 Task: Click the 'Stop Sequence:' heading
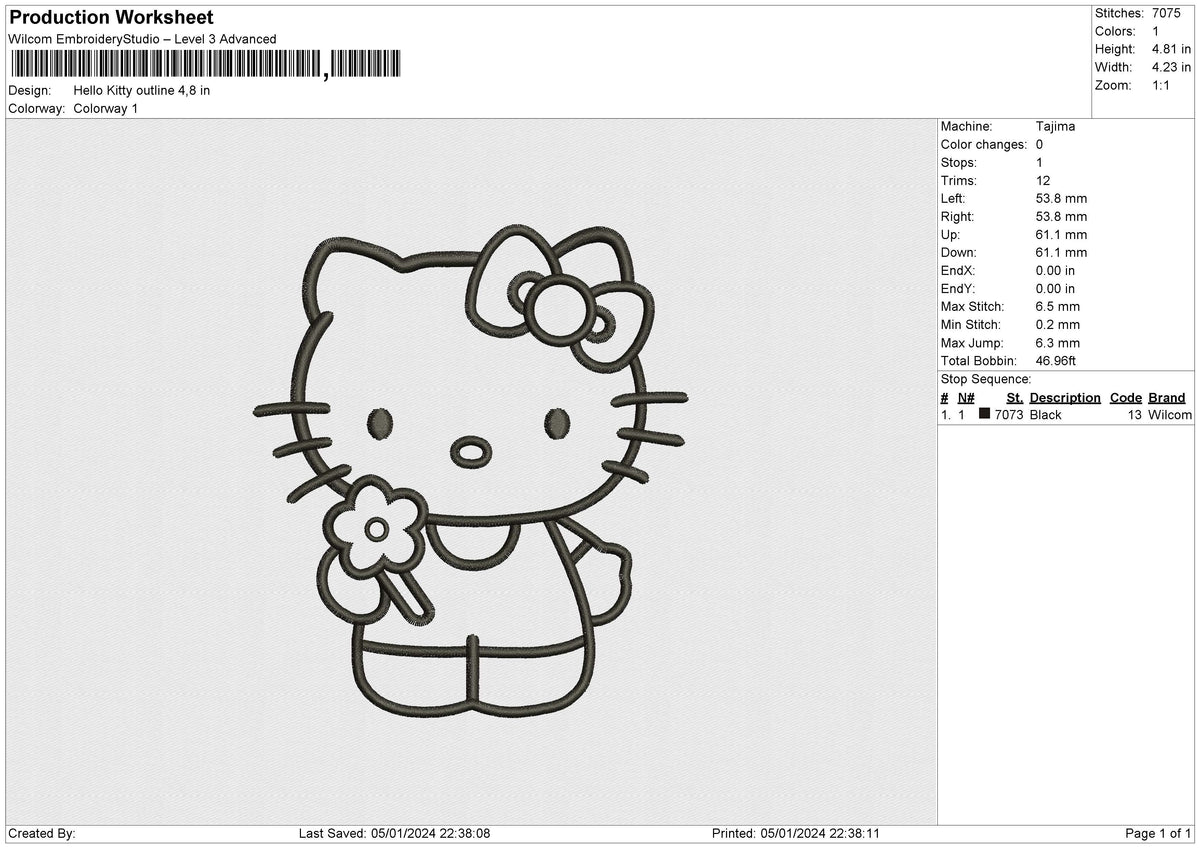(986, 379)
